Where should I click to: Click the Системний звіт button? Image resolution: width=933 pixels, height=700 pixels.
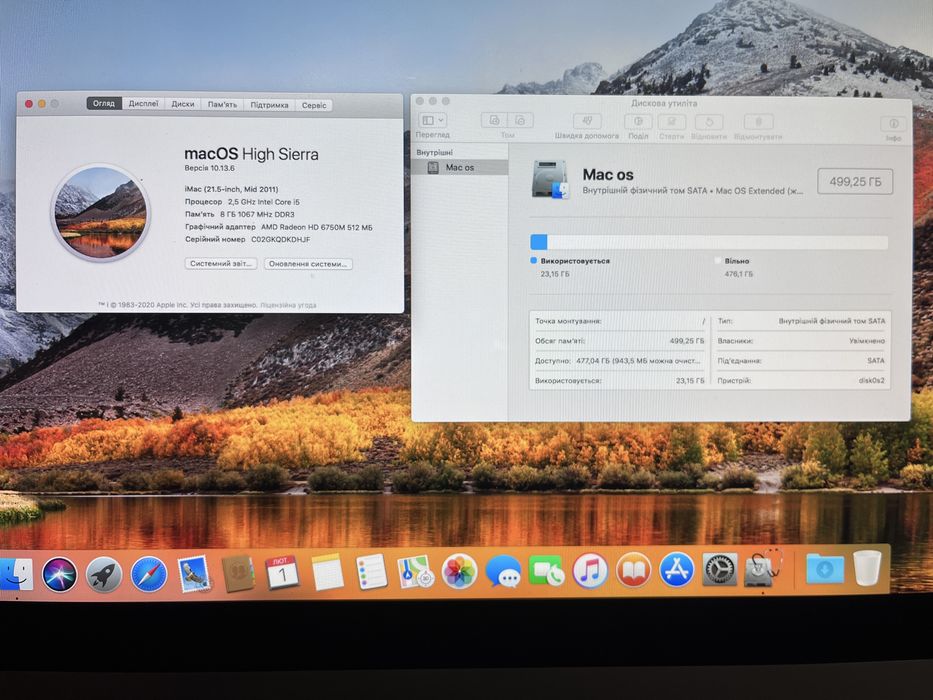[221, 263]
